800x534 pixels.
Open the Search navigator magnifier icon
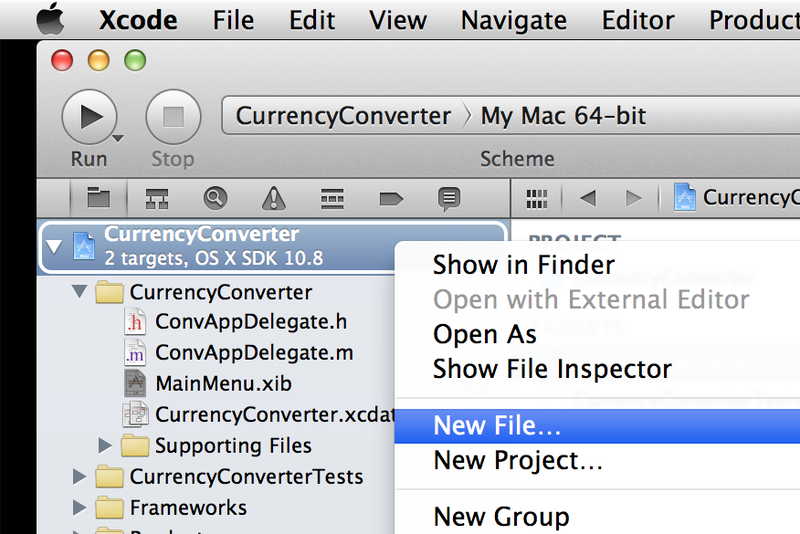tap(215, 197)
